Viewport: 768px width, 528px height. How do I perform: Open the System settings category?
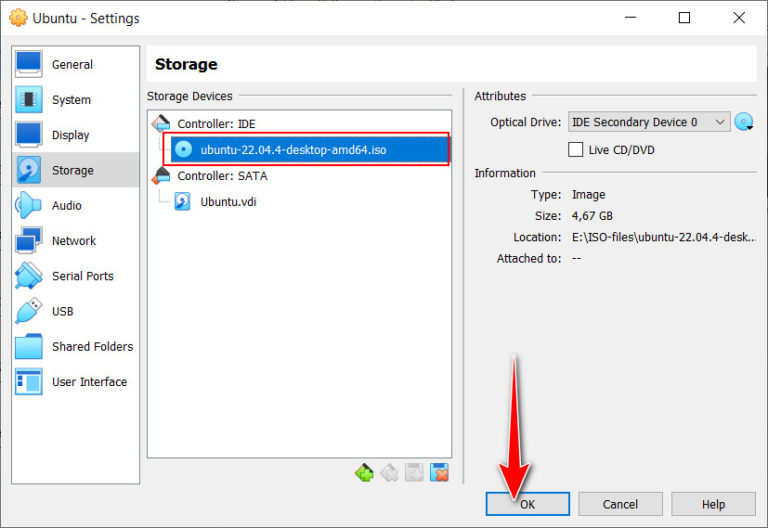click(x=75, y=99)
